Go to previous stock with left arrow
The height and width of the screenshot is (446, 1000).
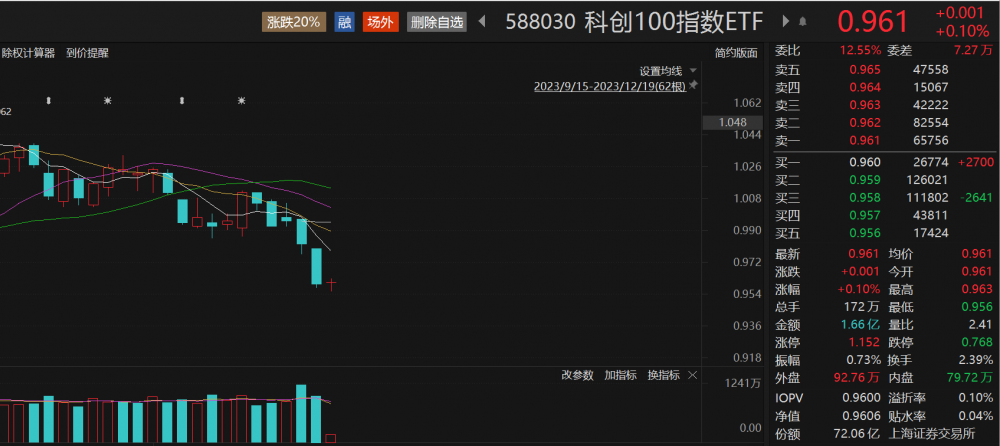click(481, 21)
